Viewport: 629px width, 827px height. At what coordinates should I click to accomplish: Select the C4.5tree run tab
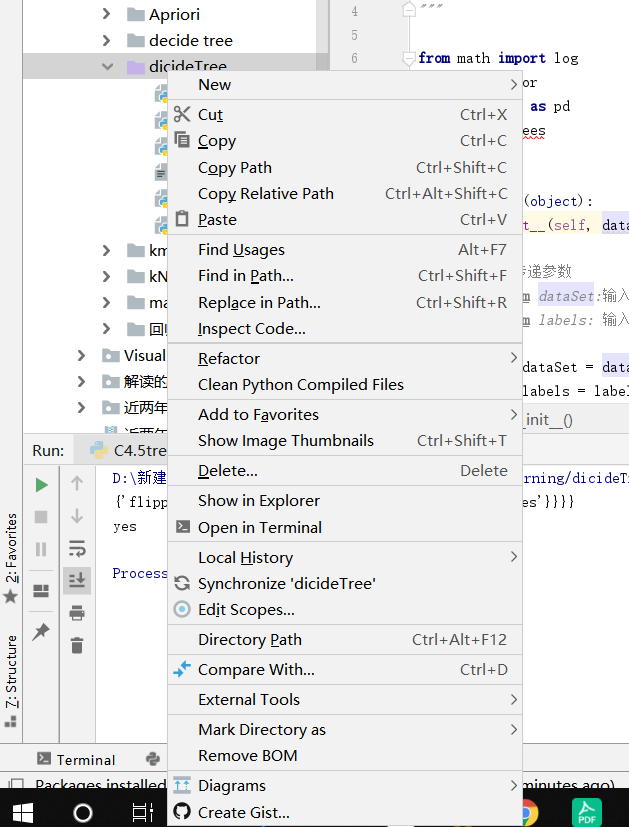[128, 450]
